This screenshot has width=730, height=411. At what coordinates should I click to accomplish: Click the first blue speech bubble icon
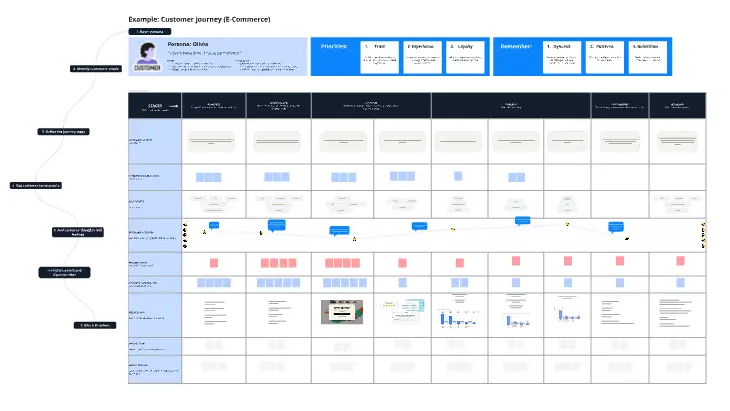(211, 225)
